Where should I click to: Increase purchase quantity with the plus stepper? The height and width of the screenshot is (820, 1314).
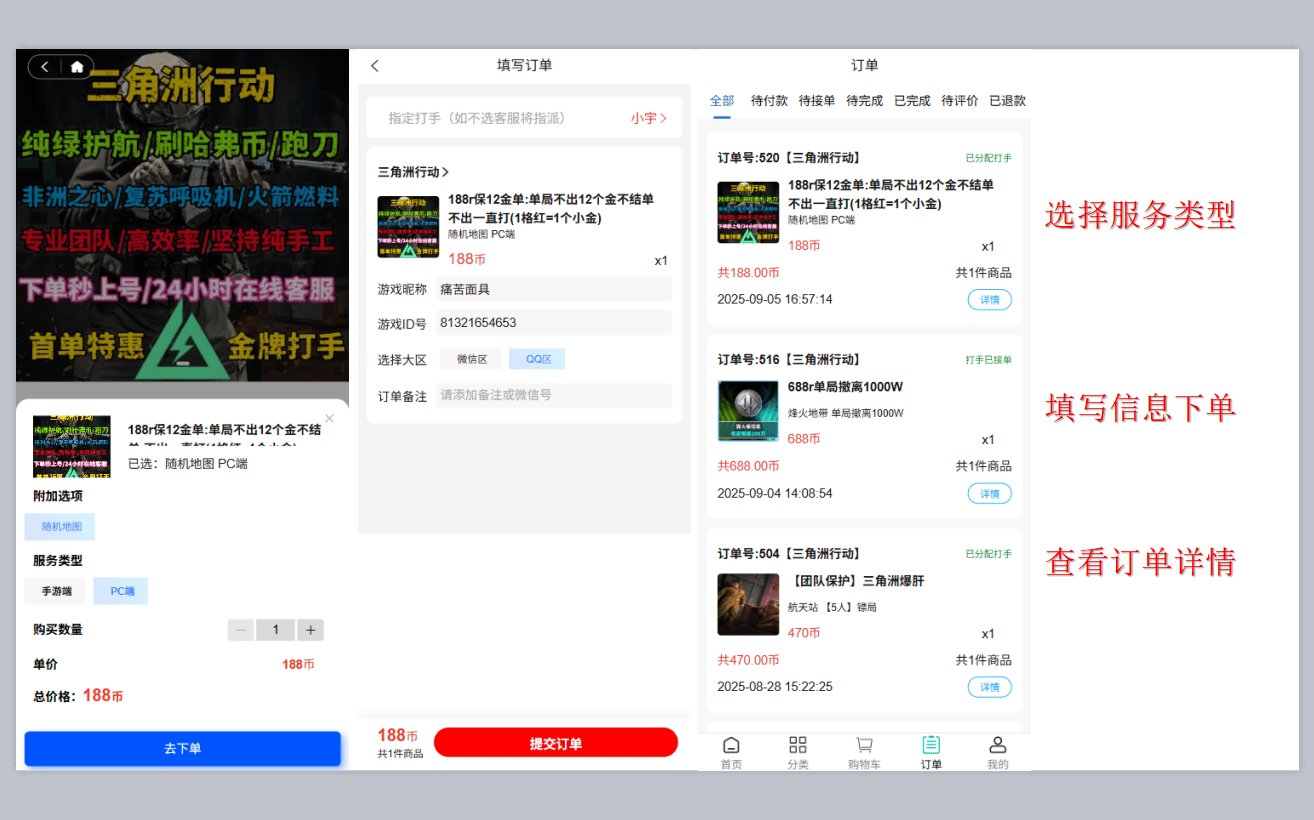(311, 630)
